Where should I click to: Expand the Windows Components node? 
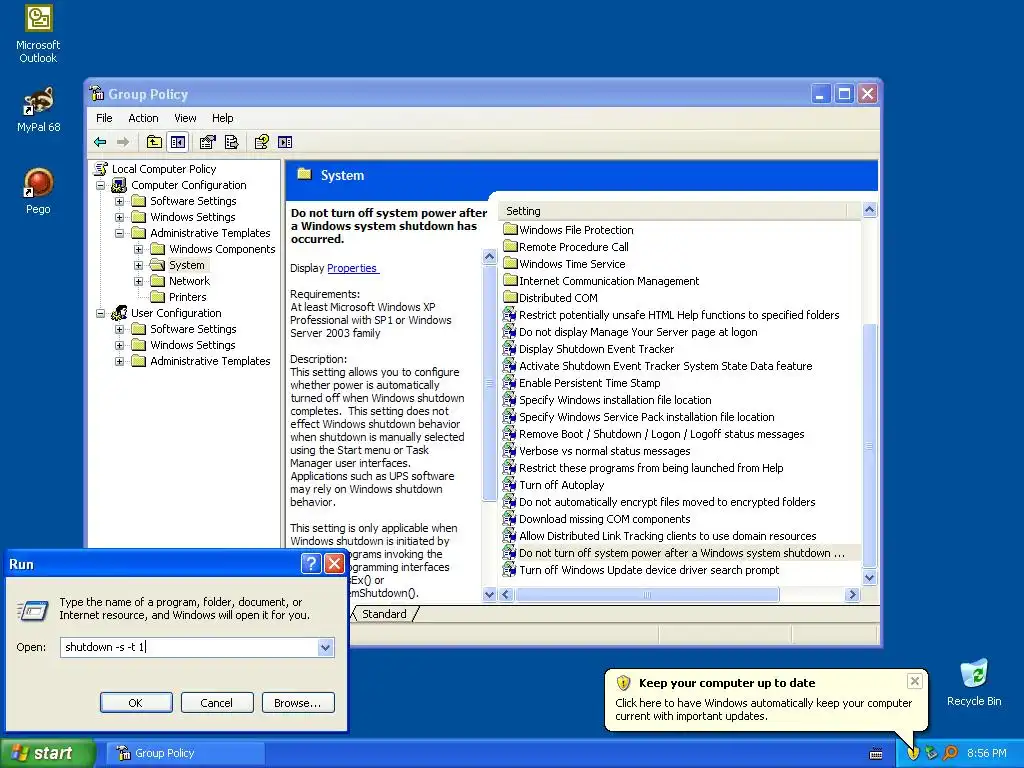point(138,249)
